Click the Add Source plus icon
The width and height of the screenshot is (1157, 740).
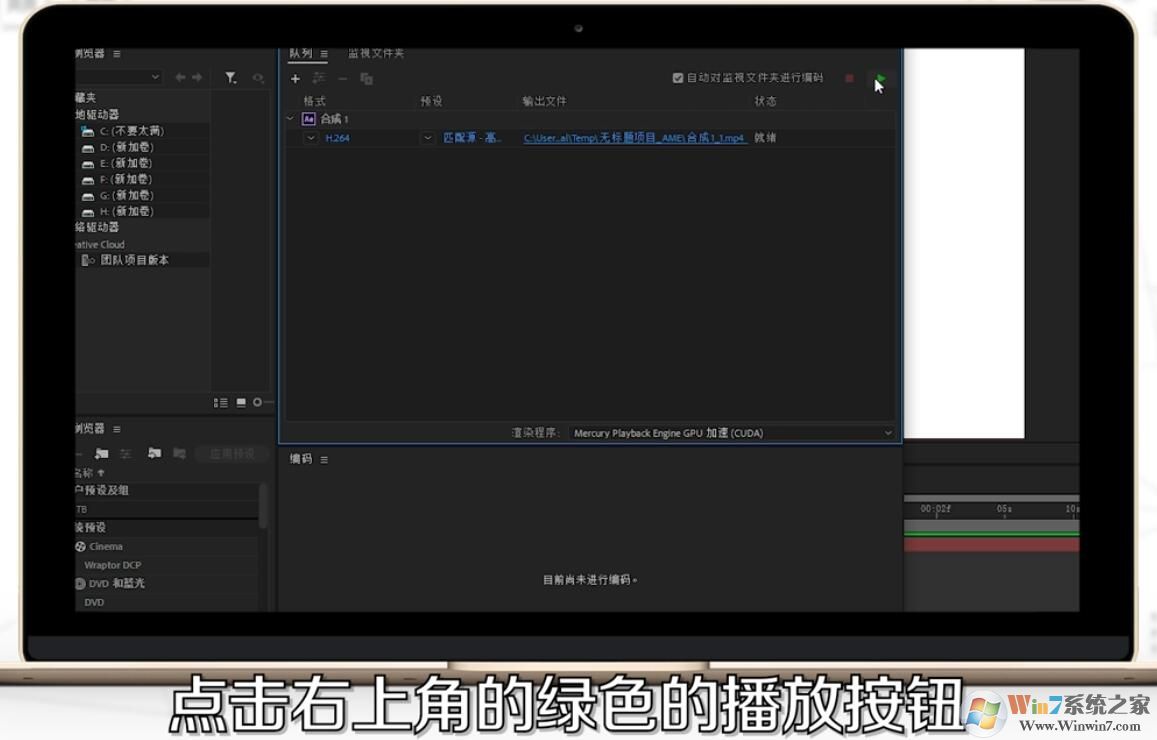(x=295, y=78)
